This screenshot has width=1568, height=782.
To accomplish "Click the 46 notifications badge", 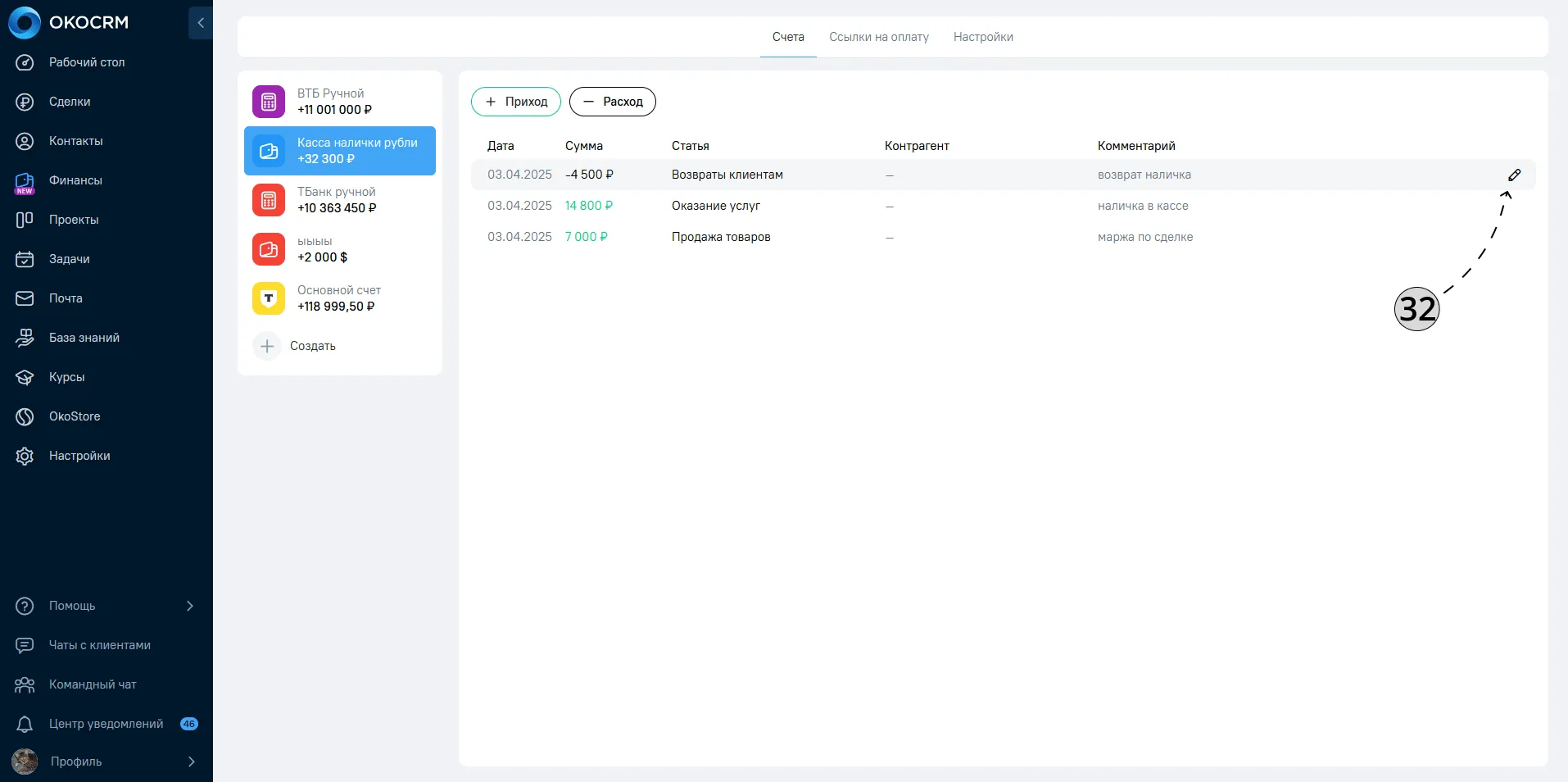I will coord(189,724).
